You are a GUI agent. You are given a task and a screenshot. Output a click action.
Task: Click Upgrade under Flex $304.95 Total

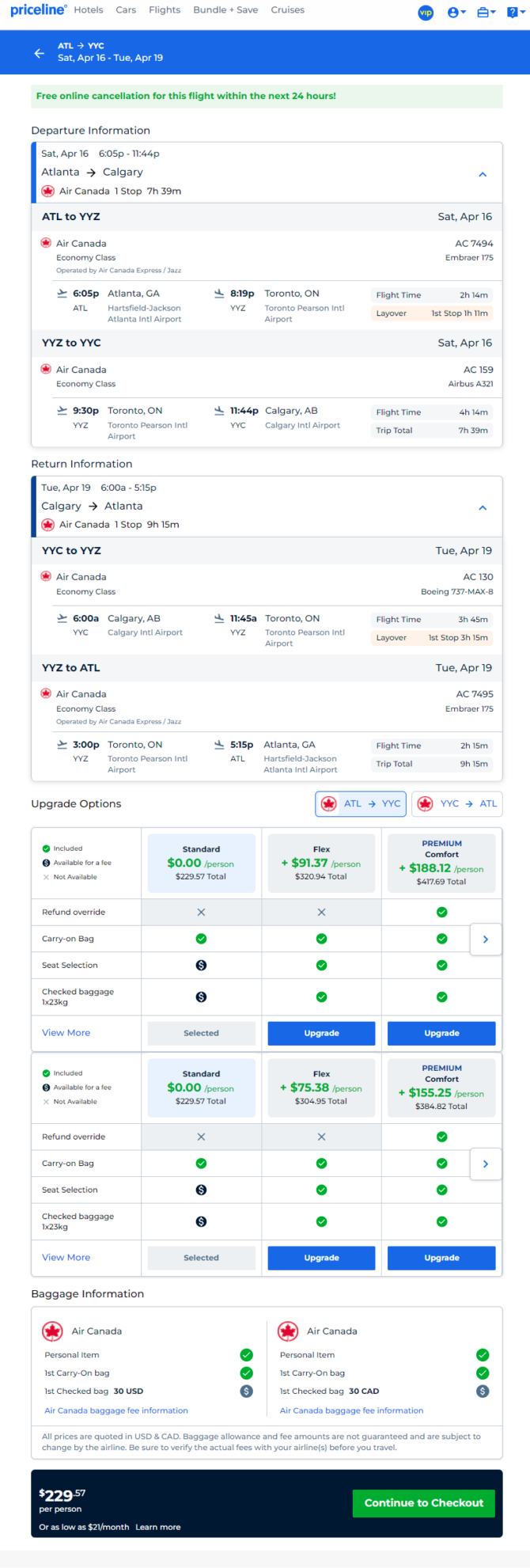pos(321,1258)
